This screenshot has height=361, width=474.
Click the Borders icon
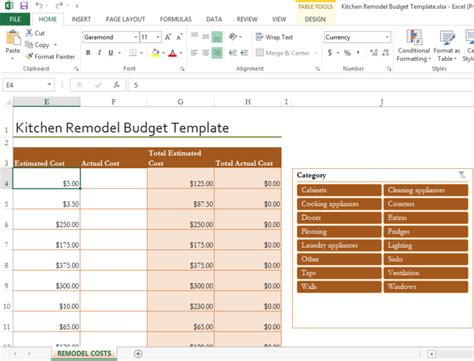pos(133,53)
